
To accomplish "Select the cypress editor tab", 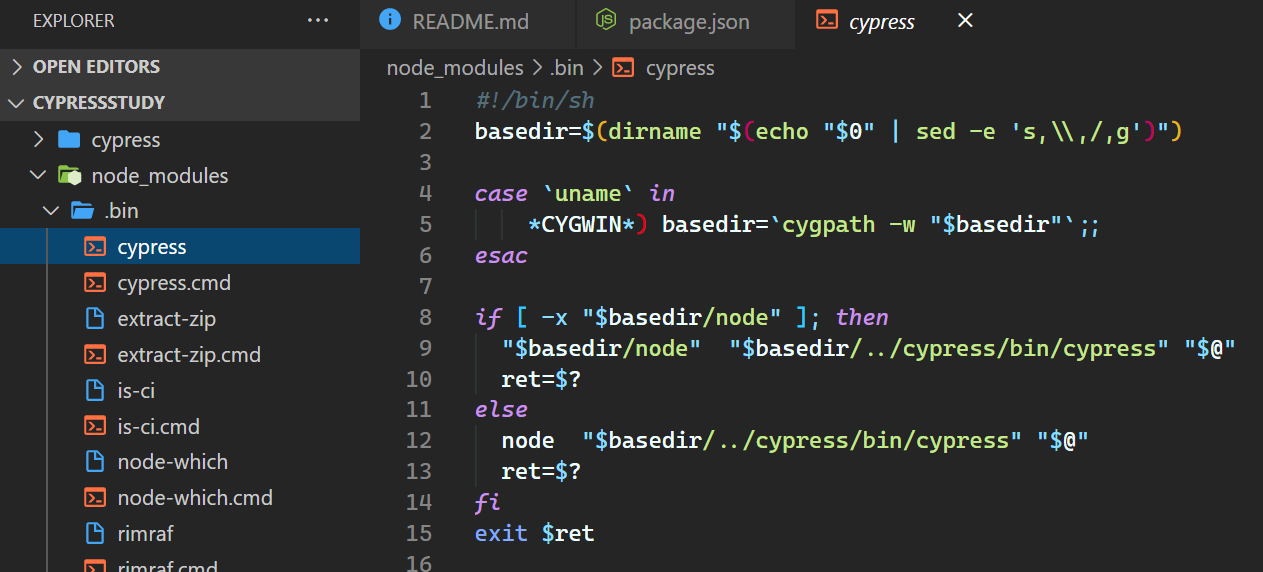I will click(881, 21).
